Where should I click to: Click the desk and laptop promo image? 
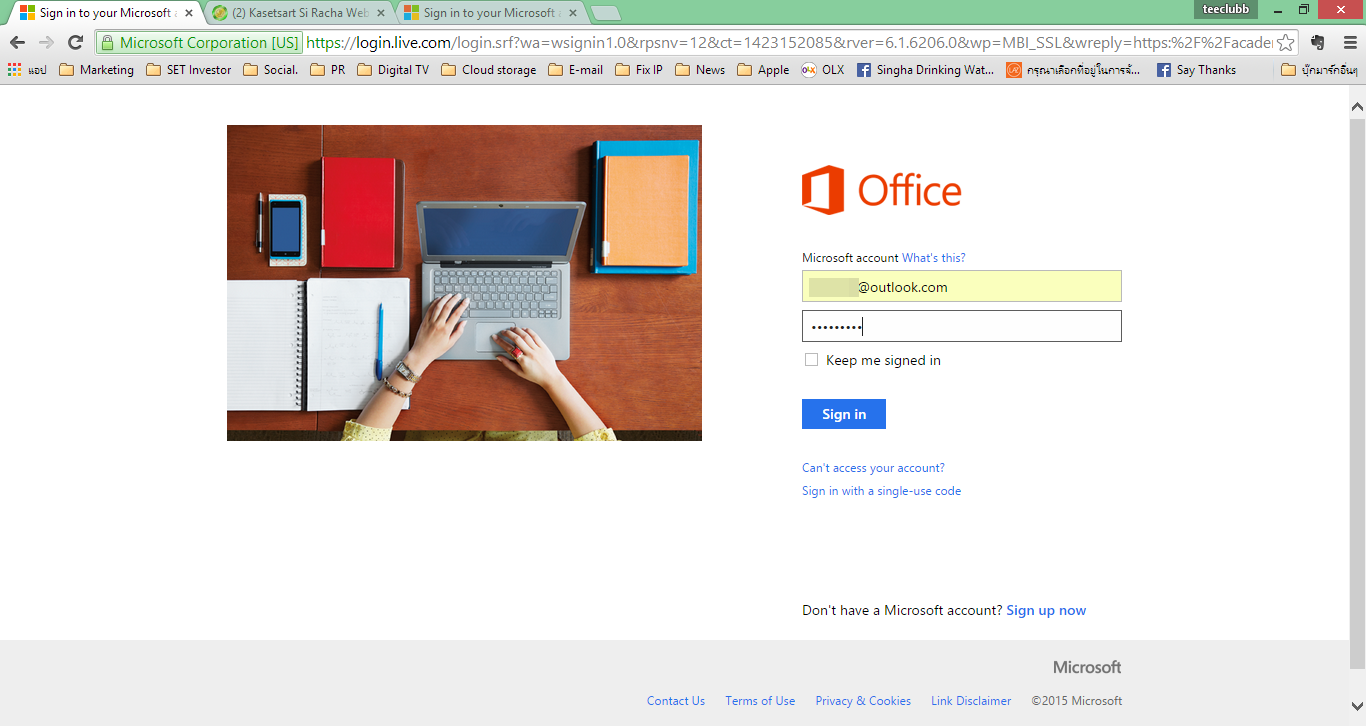[464, 283]
